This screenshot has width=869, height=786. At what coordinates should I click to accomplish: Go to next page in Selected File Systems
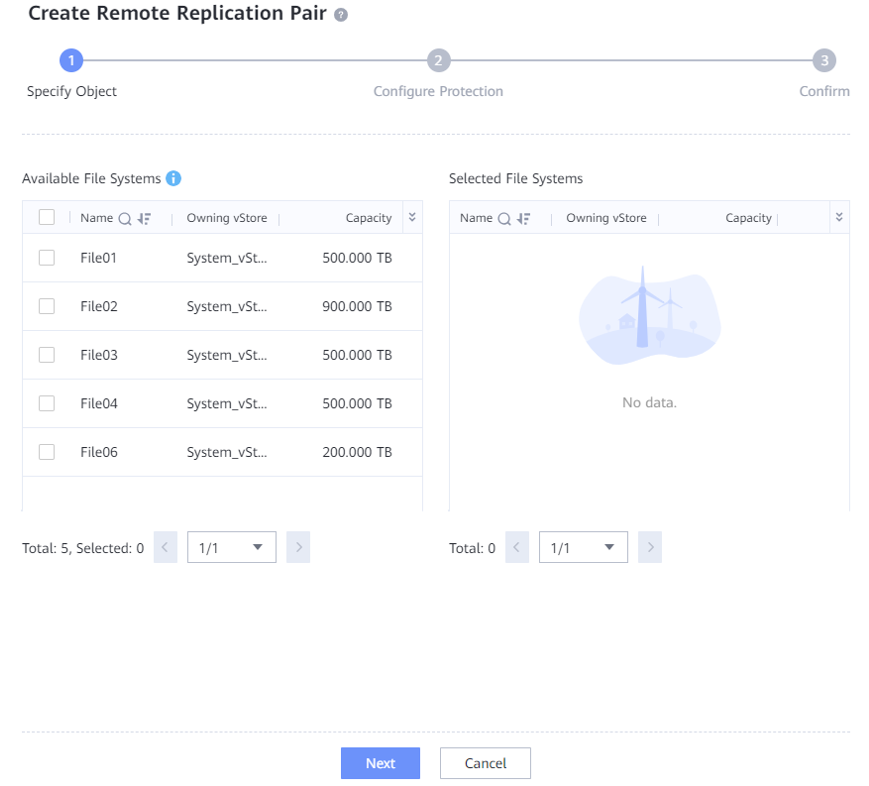click(x=650, y=547)
